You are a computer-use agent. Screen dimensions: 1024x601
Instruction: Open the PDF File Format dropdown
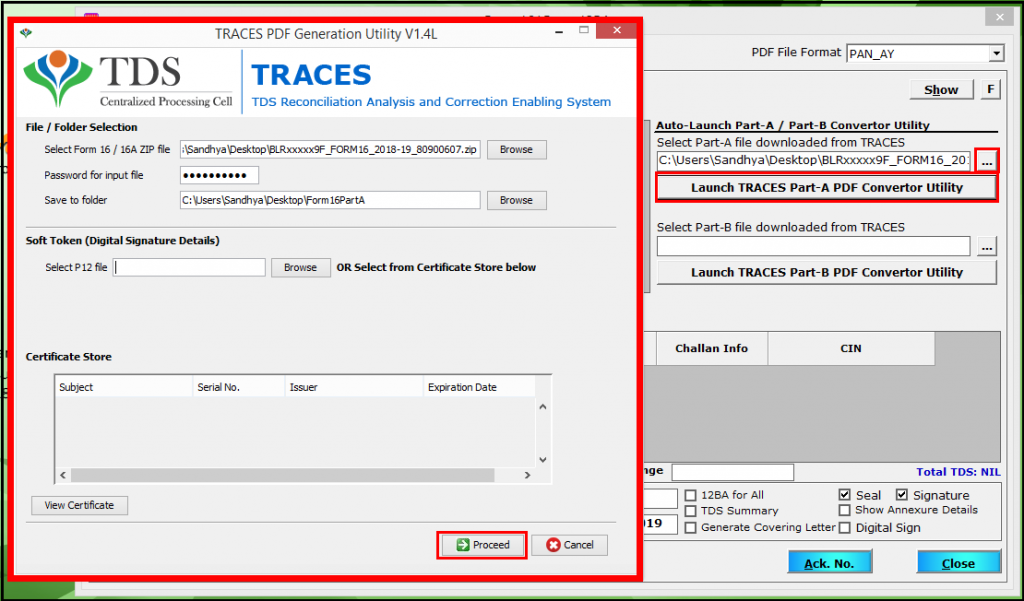point(996,54)
